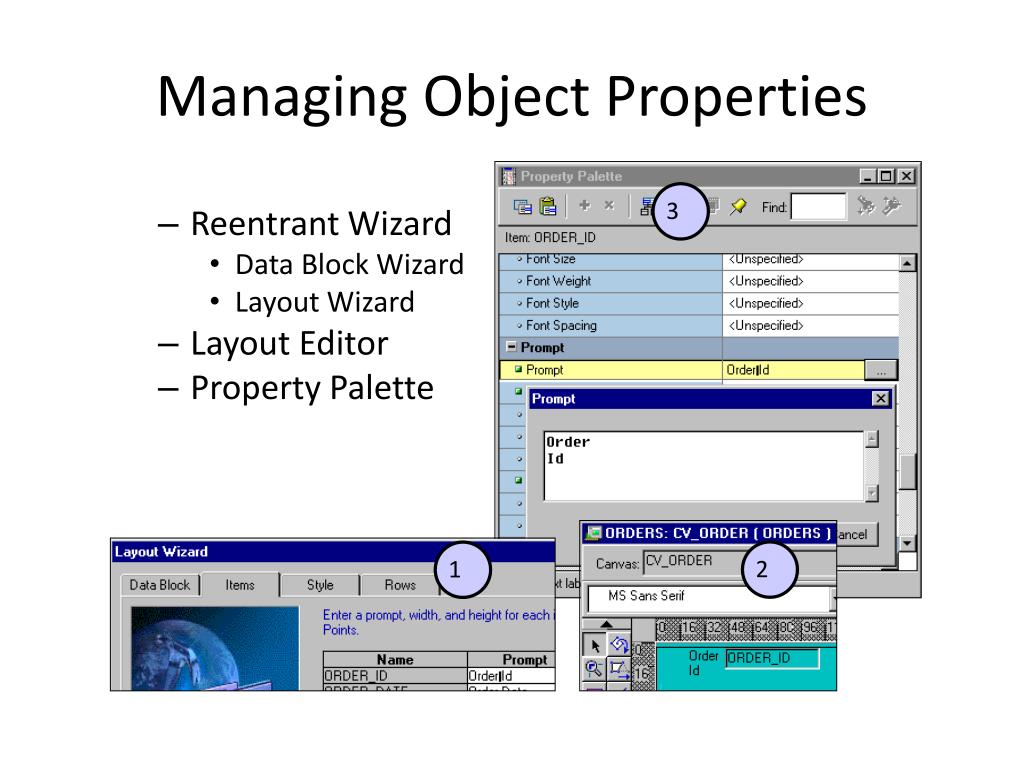Collapse the Prompt property group
Image resolution: width=1024 pixels, height=768 pixels.
pos(511,347)
